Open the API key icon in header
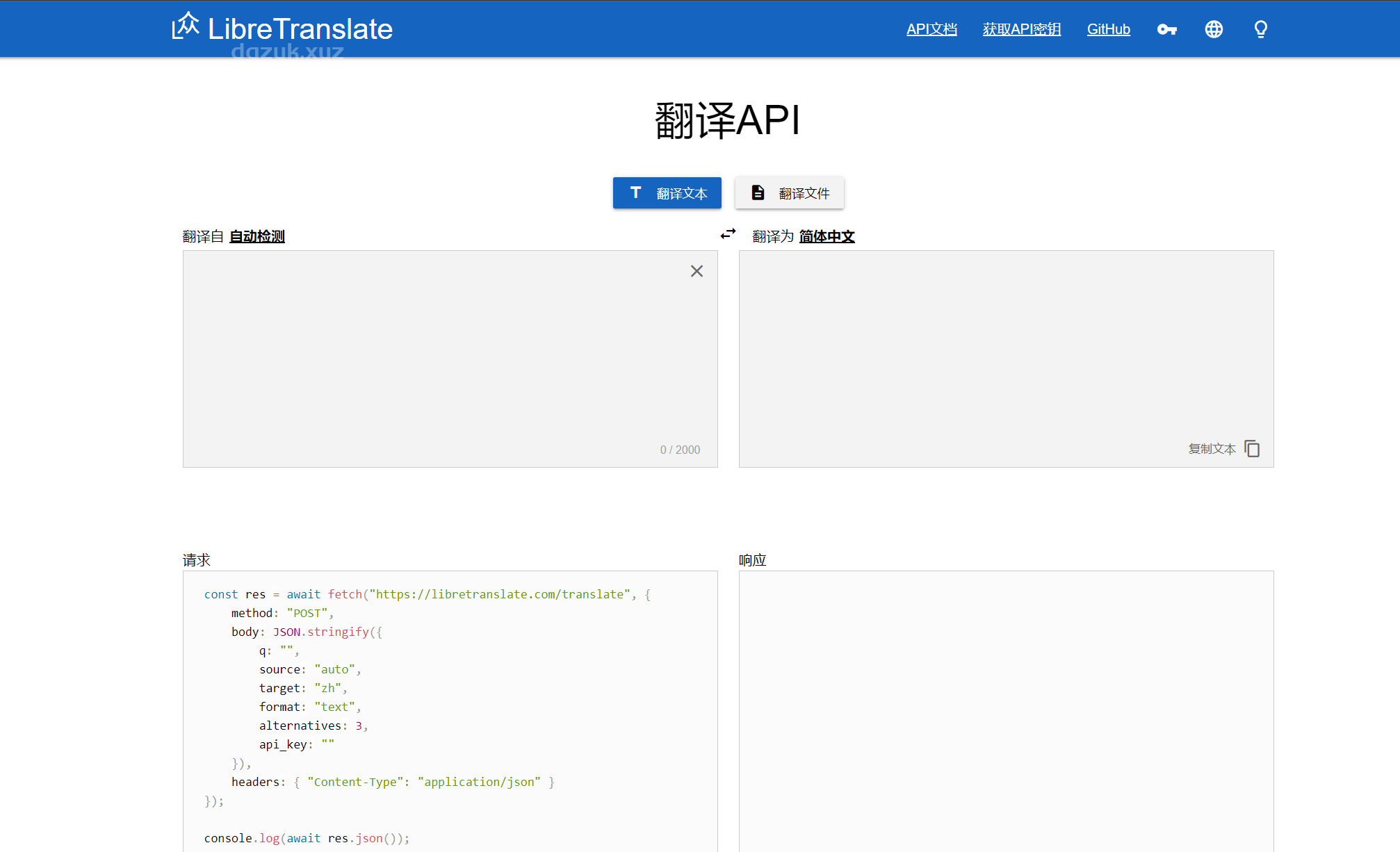 pos(1167,29)
